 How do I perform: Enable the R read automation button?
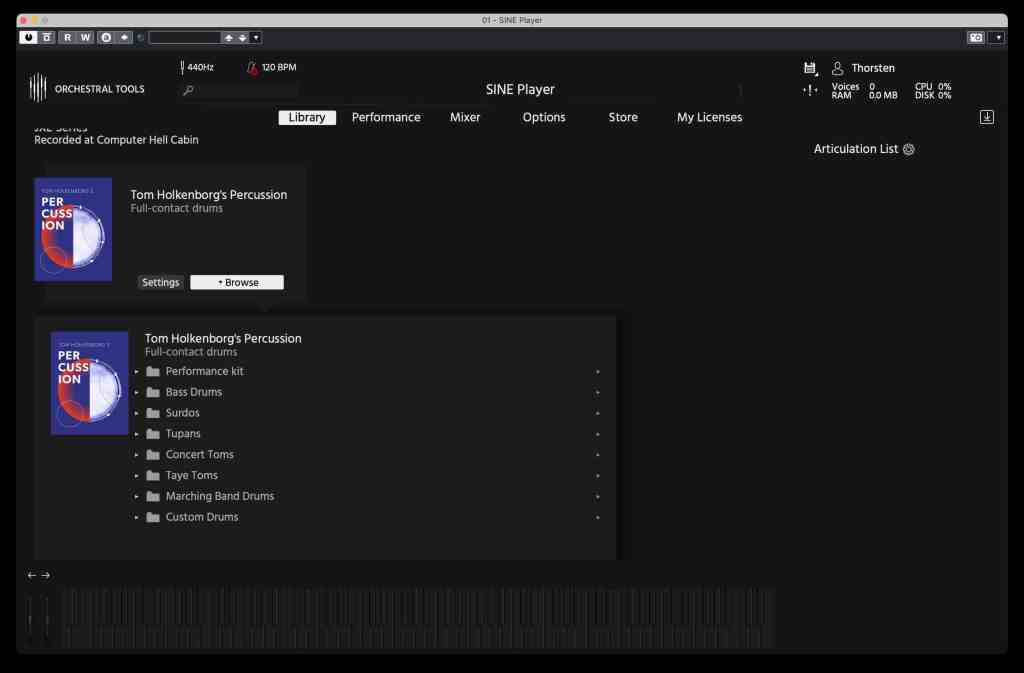coord(67,38)
